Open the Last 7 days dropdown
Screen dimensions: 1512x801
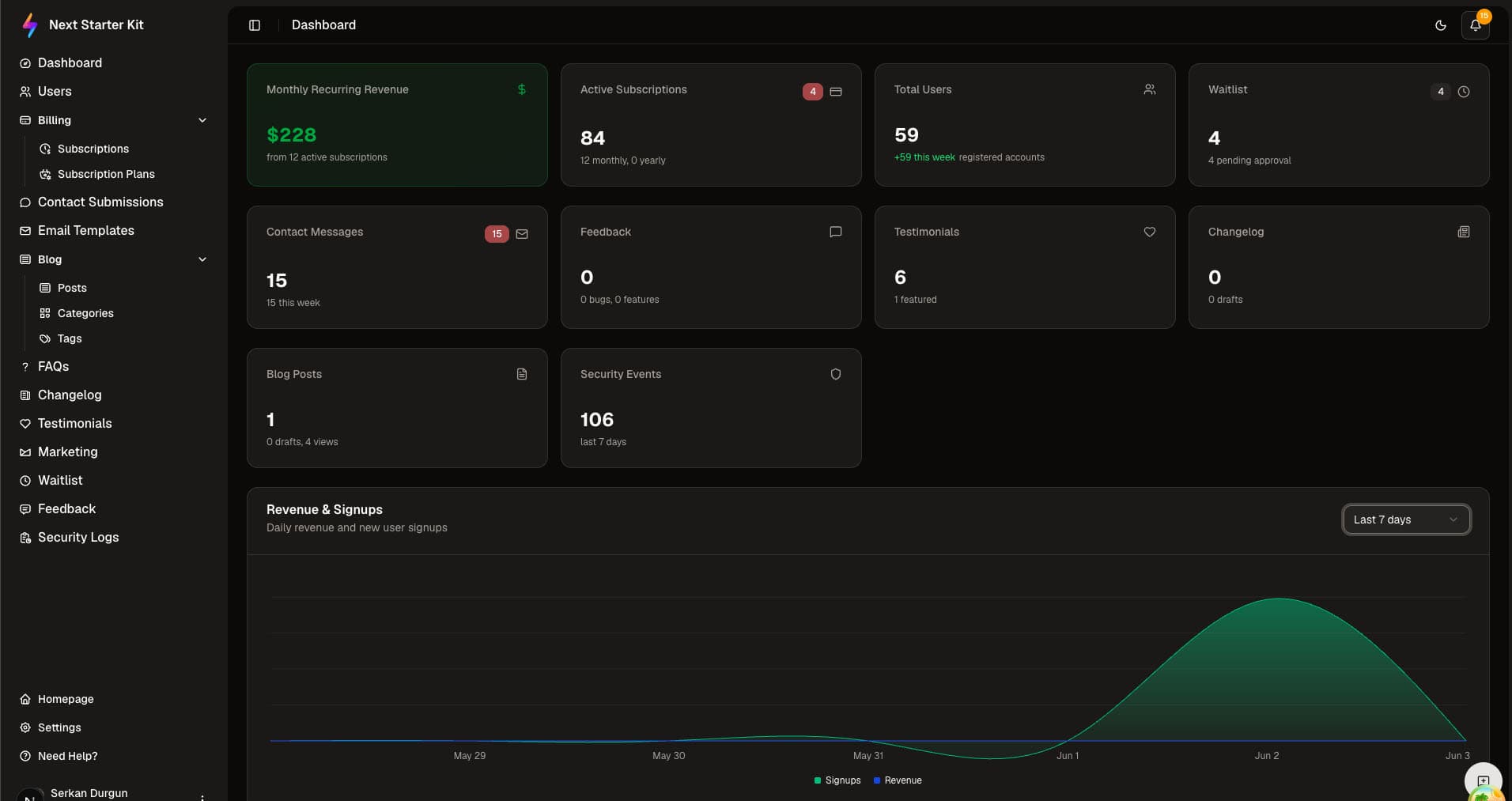(1406, 520)
